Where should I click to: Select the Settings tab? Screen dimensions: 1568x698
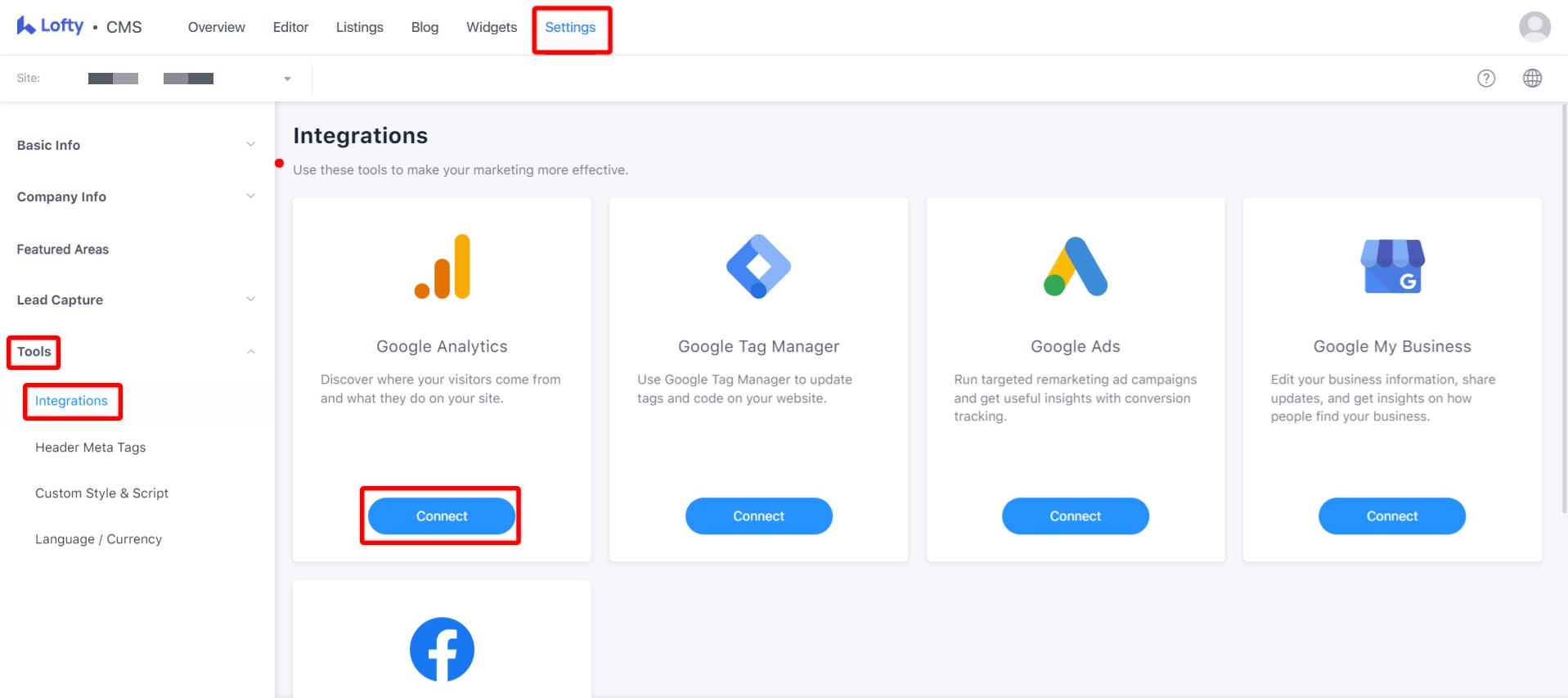(570, 27)
